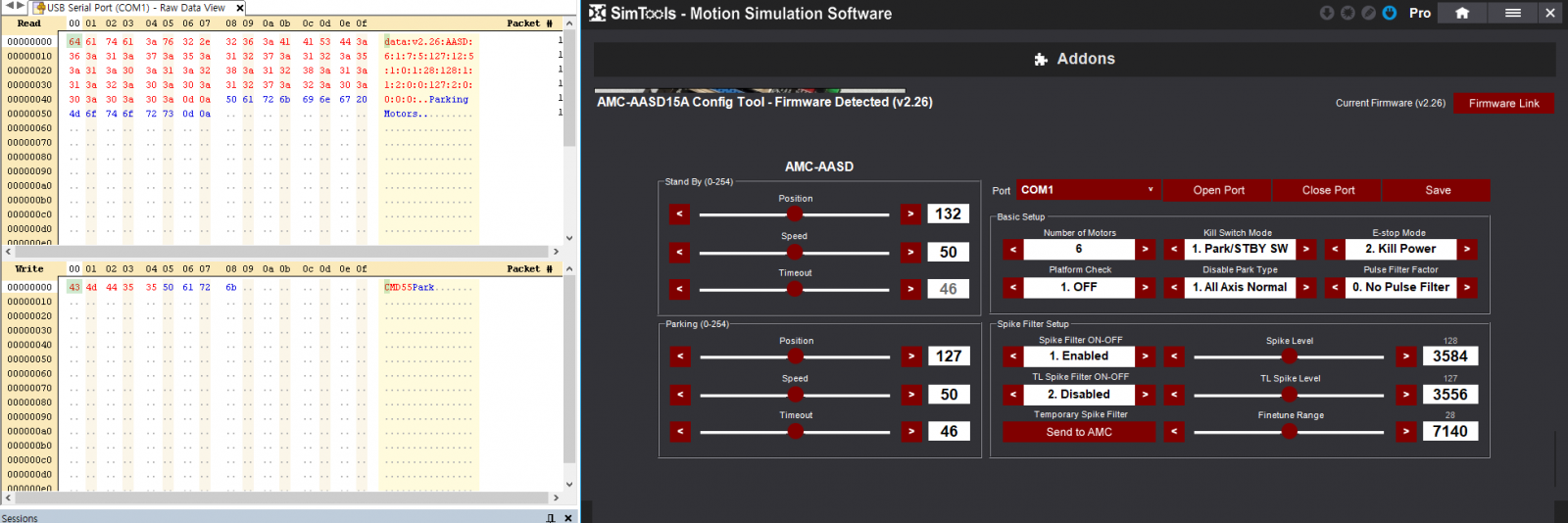The image size is (1568, 523).
Task: Adjust the Finetune Range slider
Action: pos(1289,431)
